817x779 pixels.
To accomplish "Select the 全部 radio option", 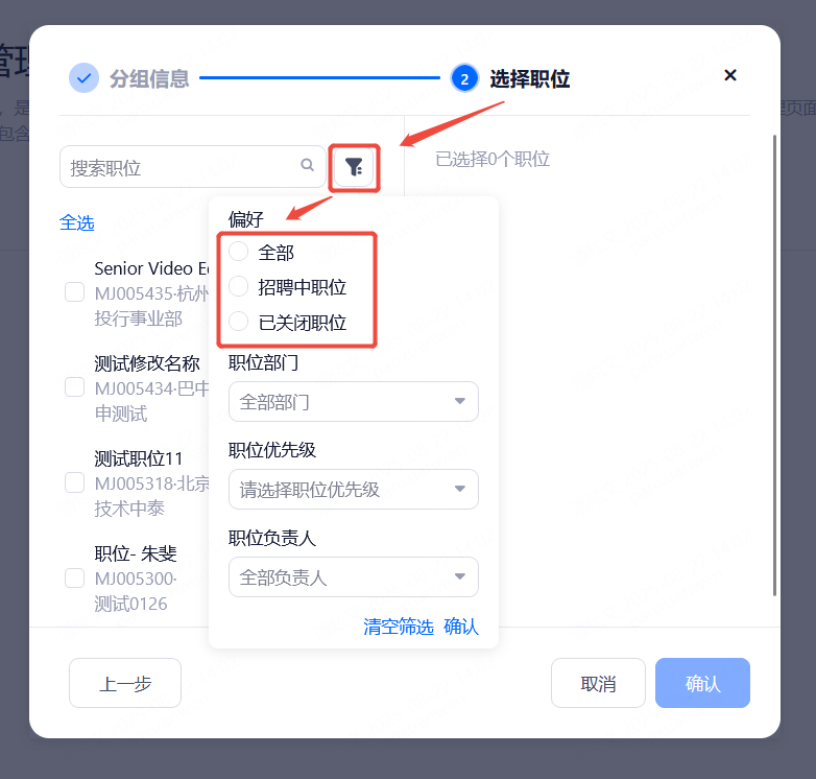I will 239,252.
